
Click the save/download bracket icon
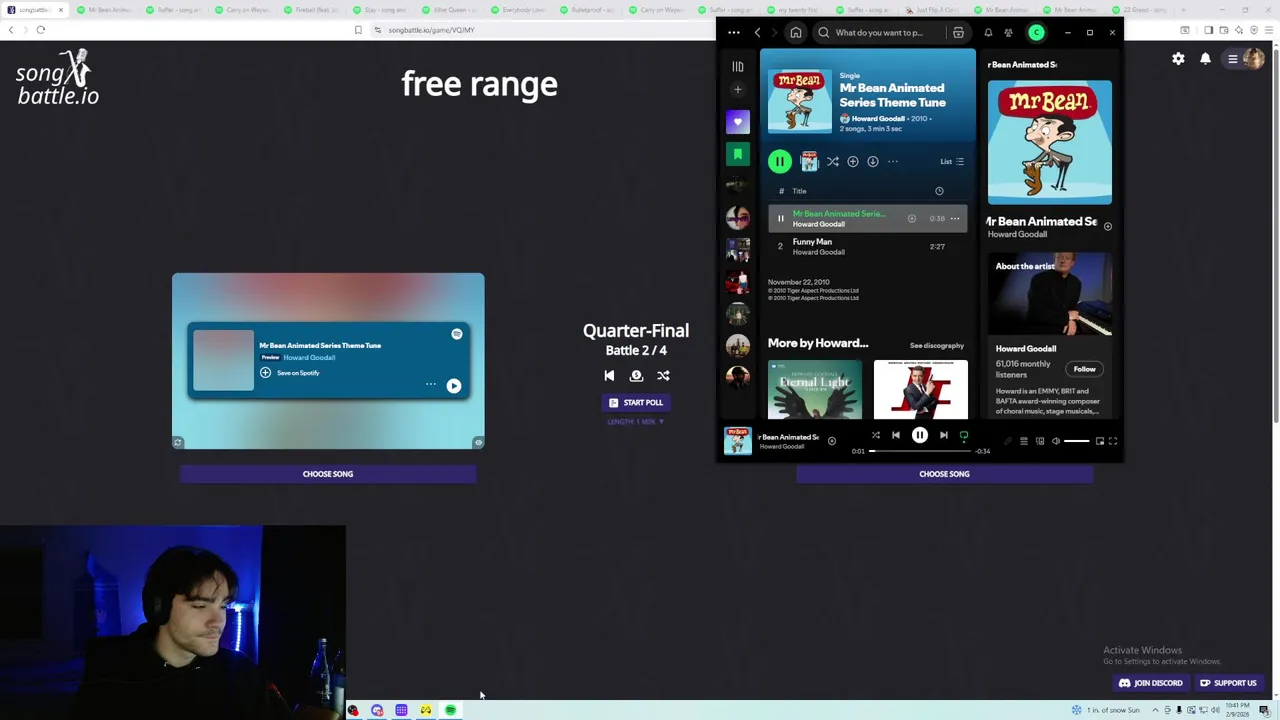pyautogui.click(x=636, y=376)
